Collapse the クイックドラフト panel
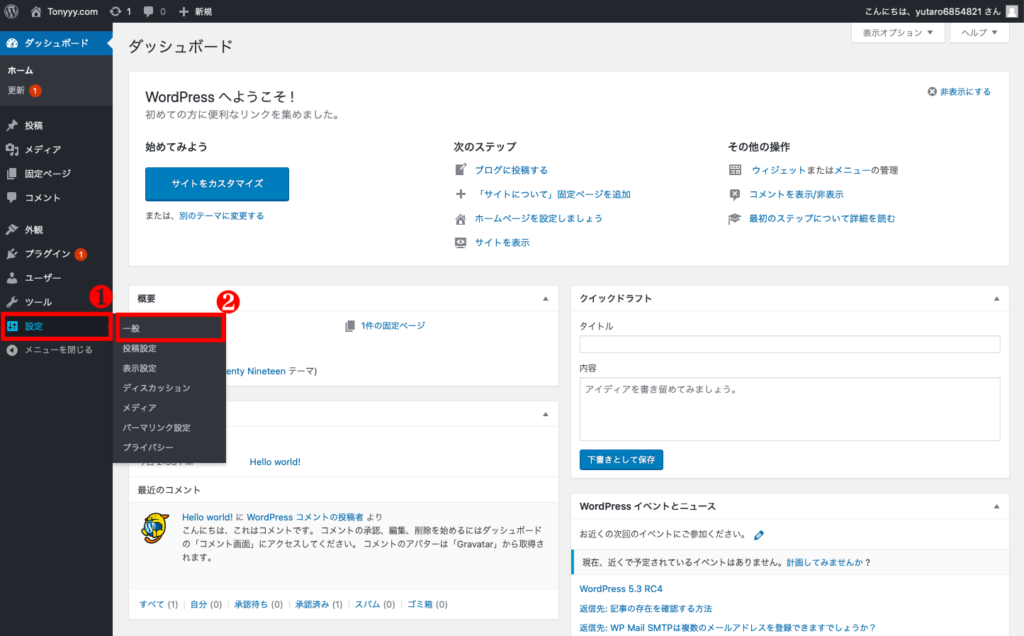 (997, 299)
